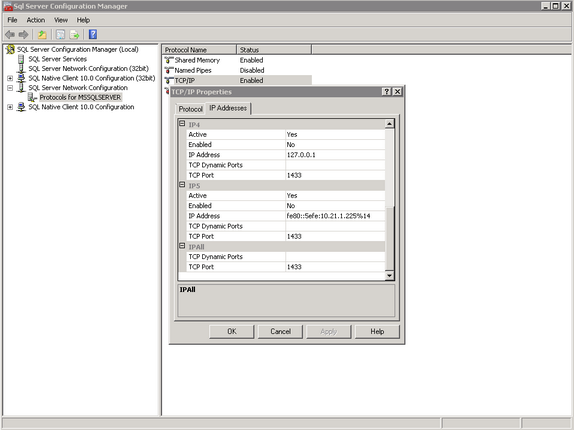
Task: Collapse the IP5 property group
Action: click(x=182, y=185)
